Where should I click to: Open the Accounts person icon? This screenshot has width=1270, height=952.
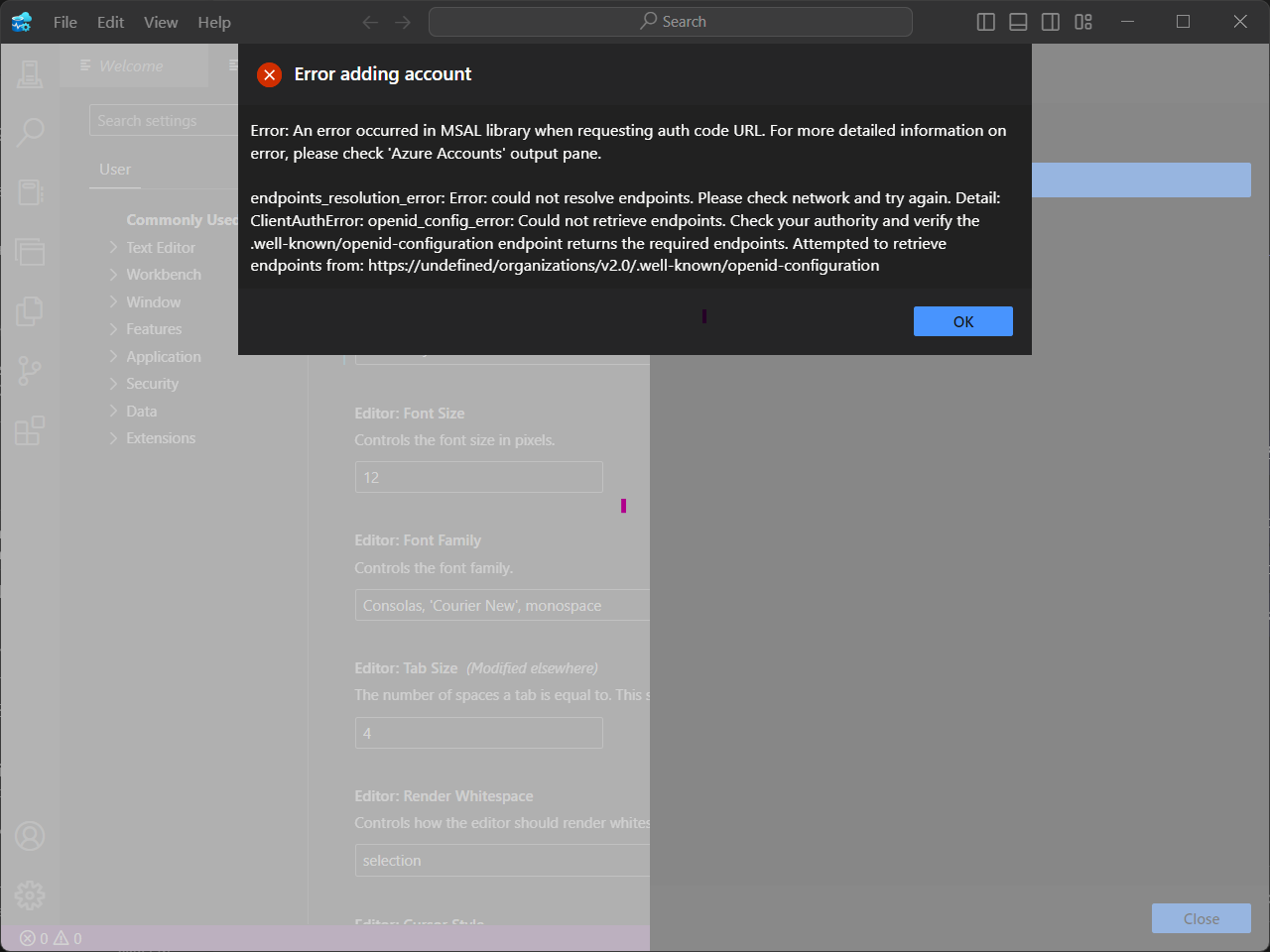[30, 836]
